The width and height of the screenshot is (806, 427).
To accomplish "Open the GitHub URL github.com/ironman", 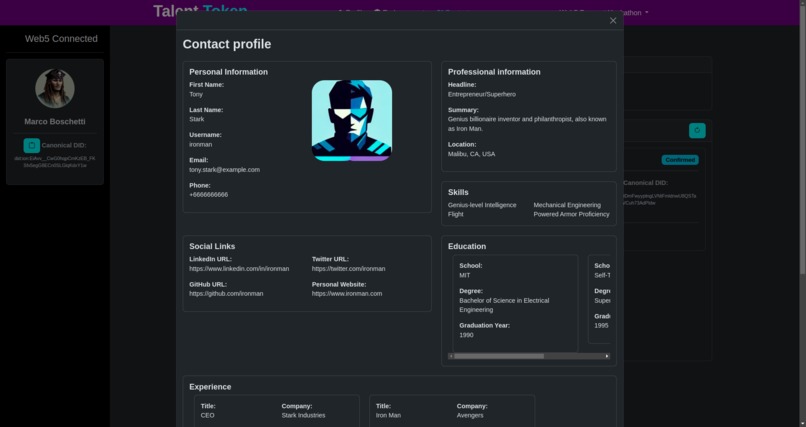I will pos(226,294).
